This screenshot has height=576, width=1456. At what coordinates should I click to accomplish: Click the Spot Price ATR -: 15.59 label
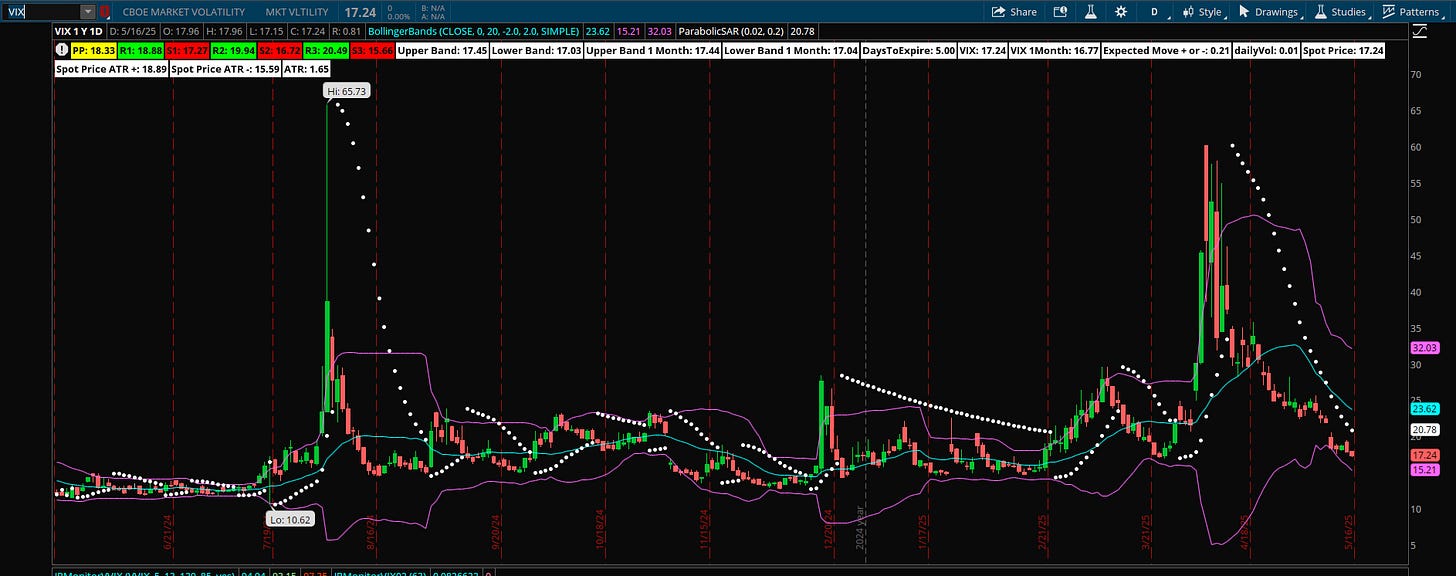pos(223,70)
